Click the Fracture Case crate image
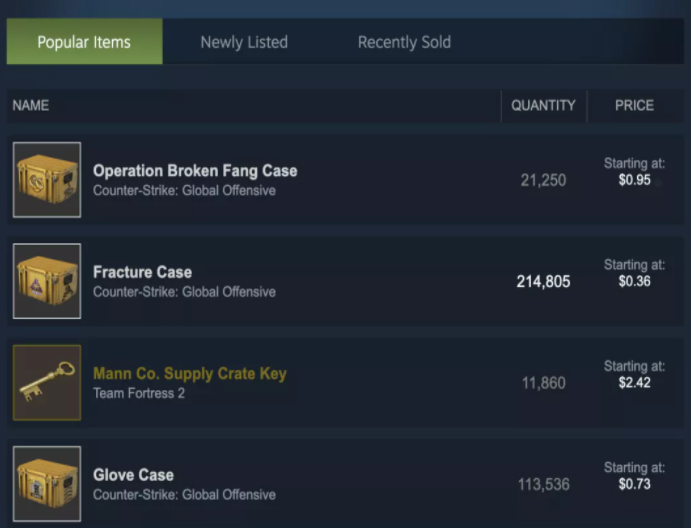Screen dimensions: 691x528 pos(47,281)
